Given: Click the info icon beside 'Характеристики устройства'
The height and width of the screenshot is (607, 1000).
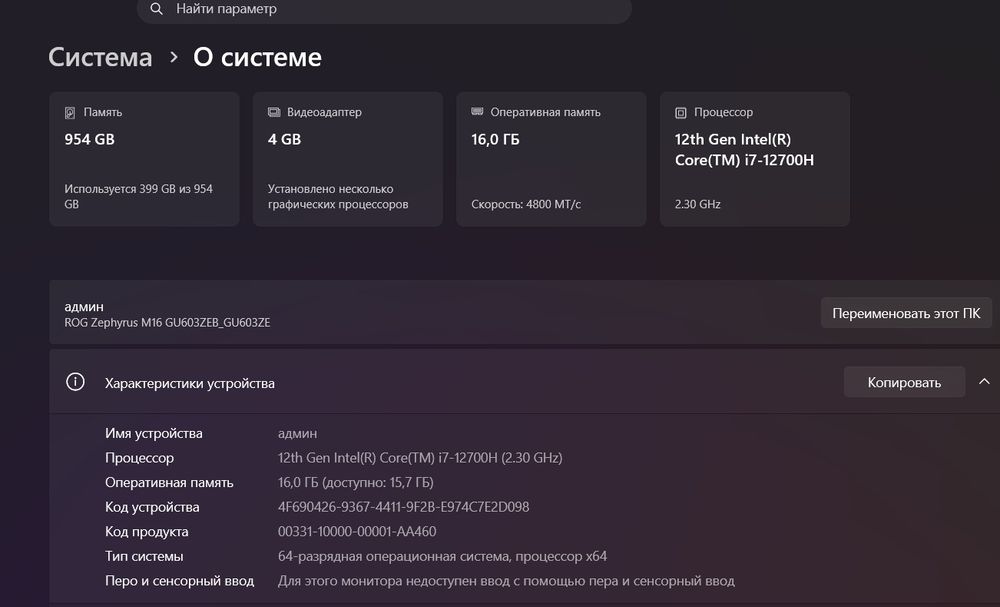Looking at the screenshot, I should pyautogui.click(x=75, y=382).
